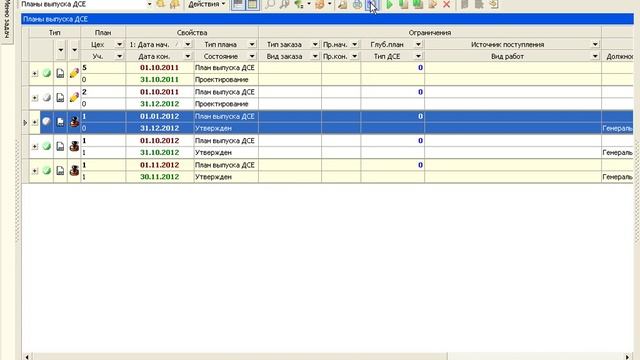Toggle the first view mode button after Действия
This screenshot has width=640, height=360.
coord(238,4)
